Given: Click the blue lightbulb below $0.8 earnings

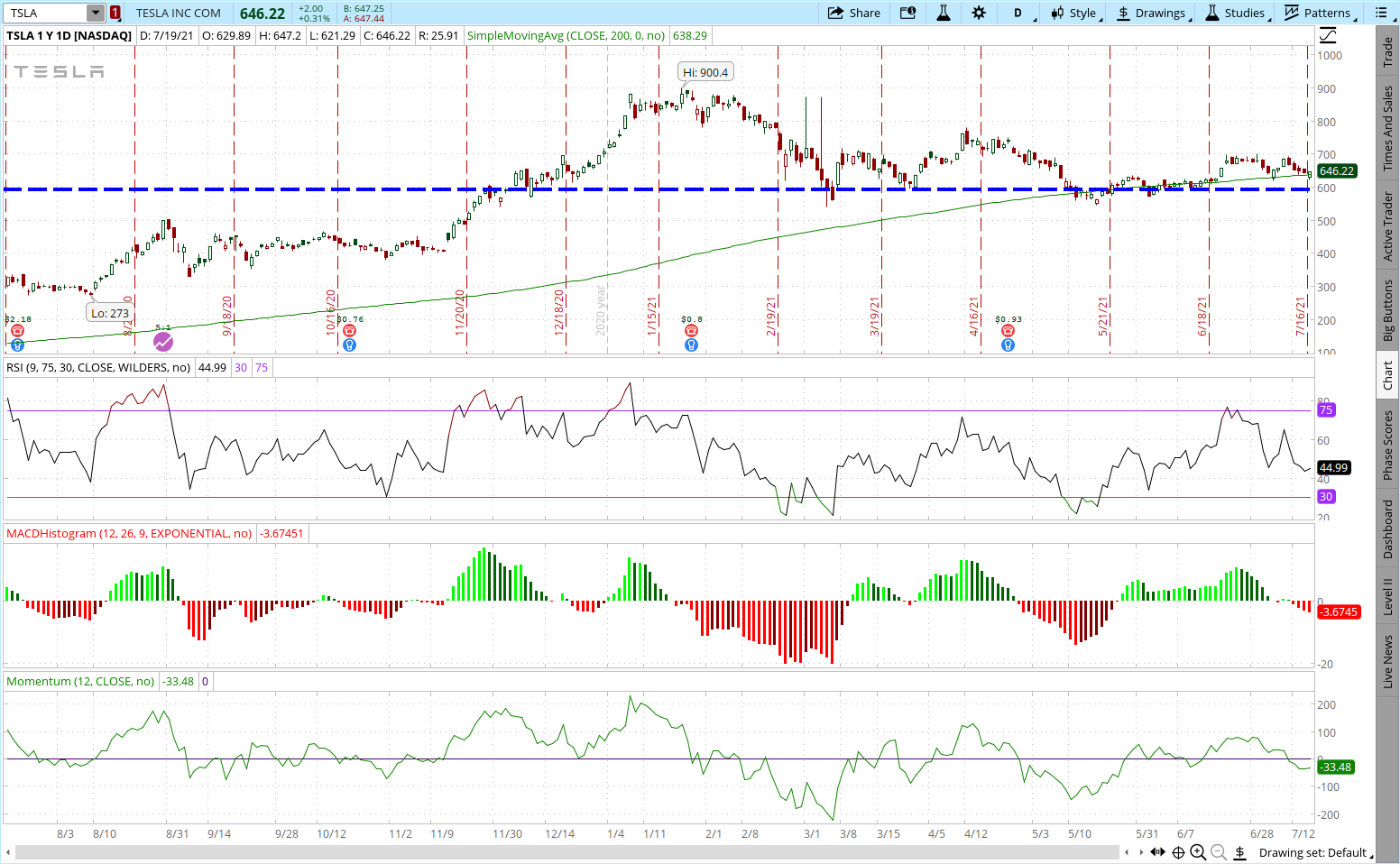Looking at the screenshot, I should pos(691,345).
